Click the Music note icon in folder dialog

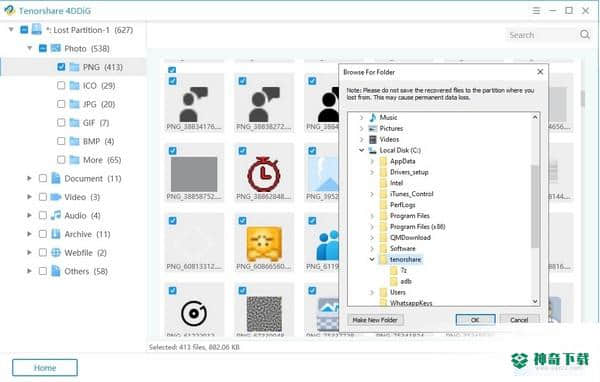[x=372, y=117]
